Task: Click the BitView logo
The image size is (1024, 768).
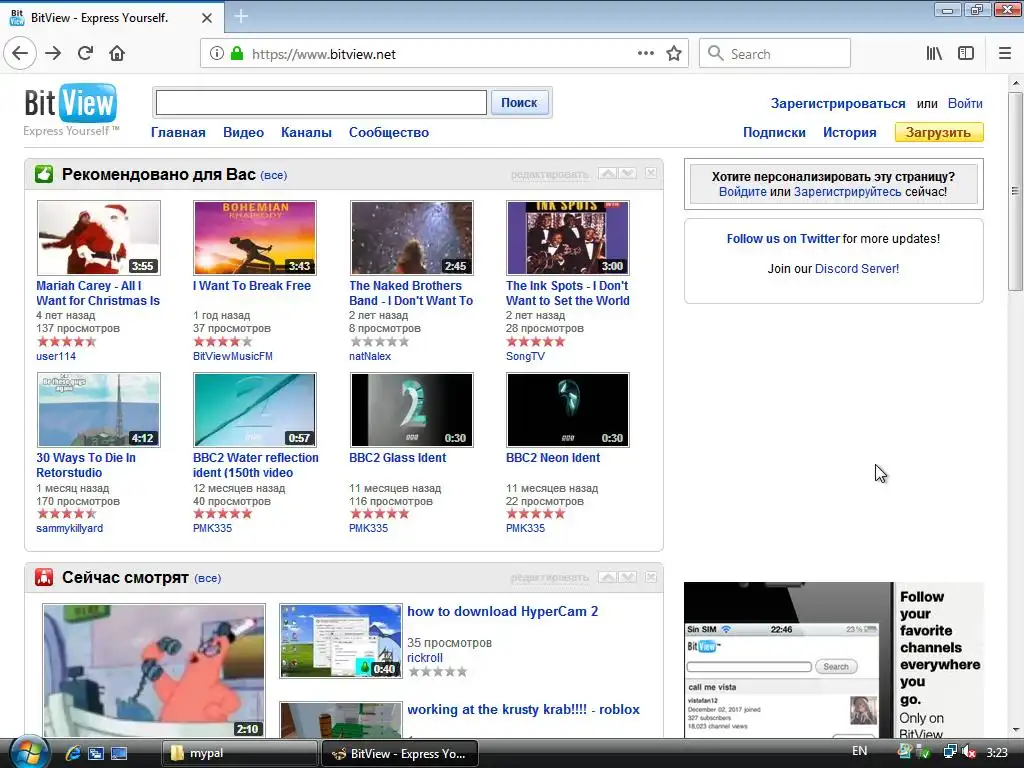Action: tap(71, 109)
